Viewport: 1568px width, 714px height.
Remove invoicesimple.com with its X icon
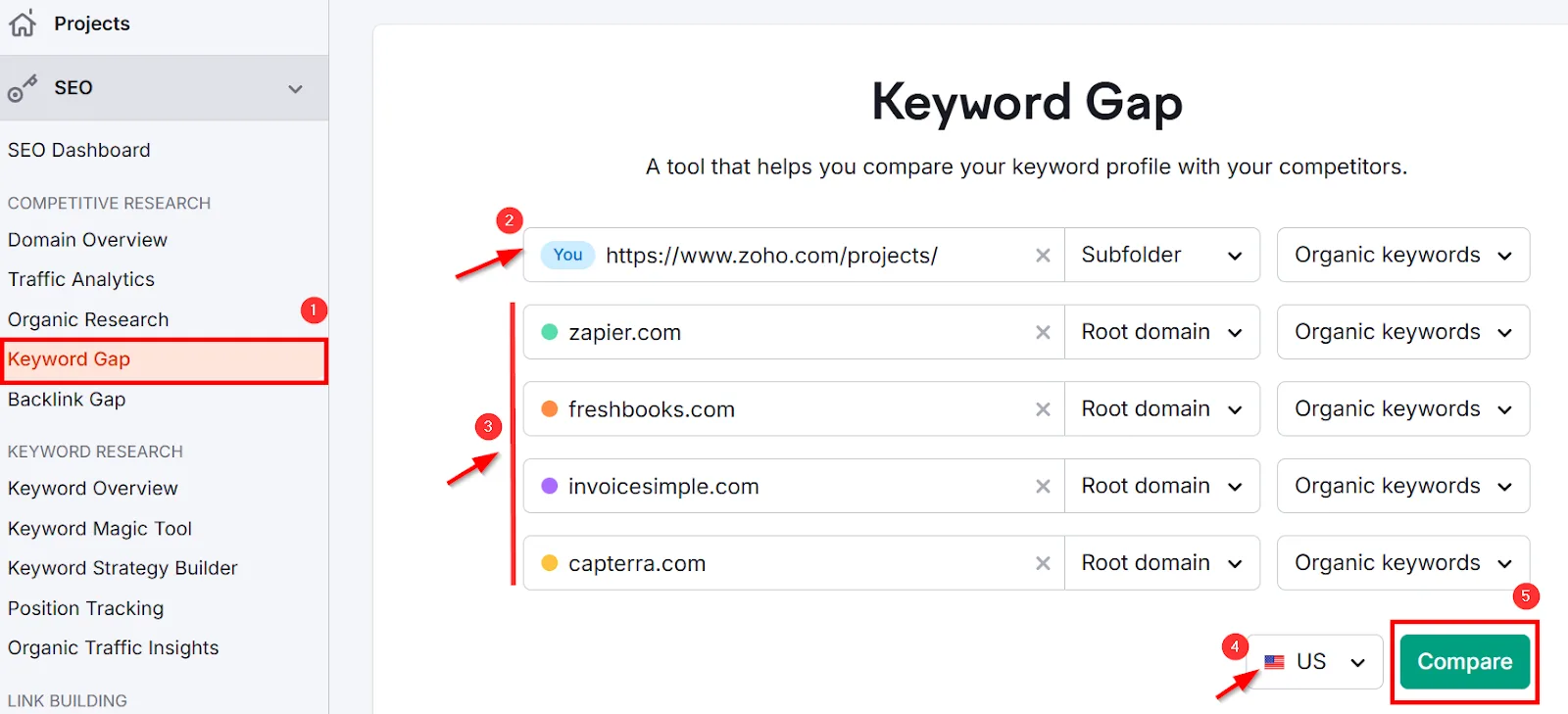click(x=1043, y=487)
